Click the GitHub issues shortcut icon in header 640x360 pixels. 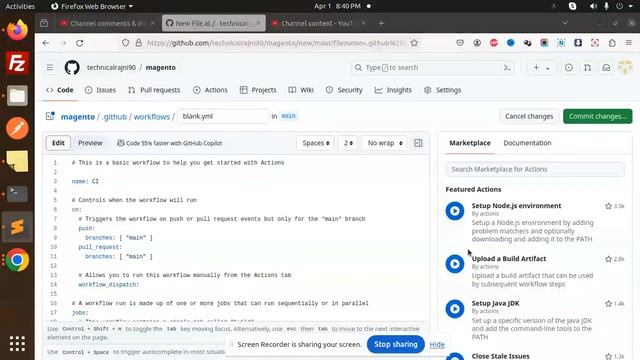click(568, 67)
